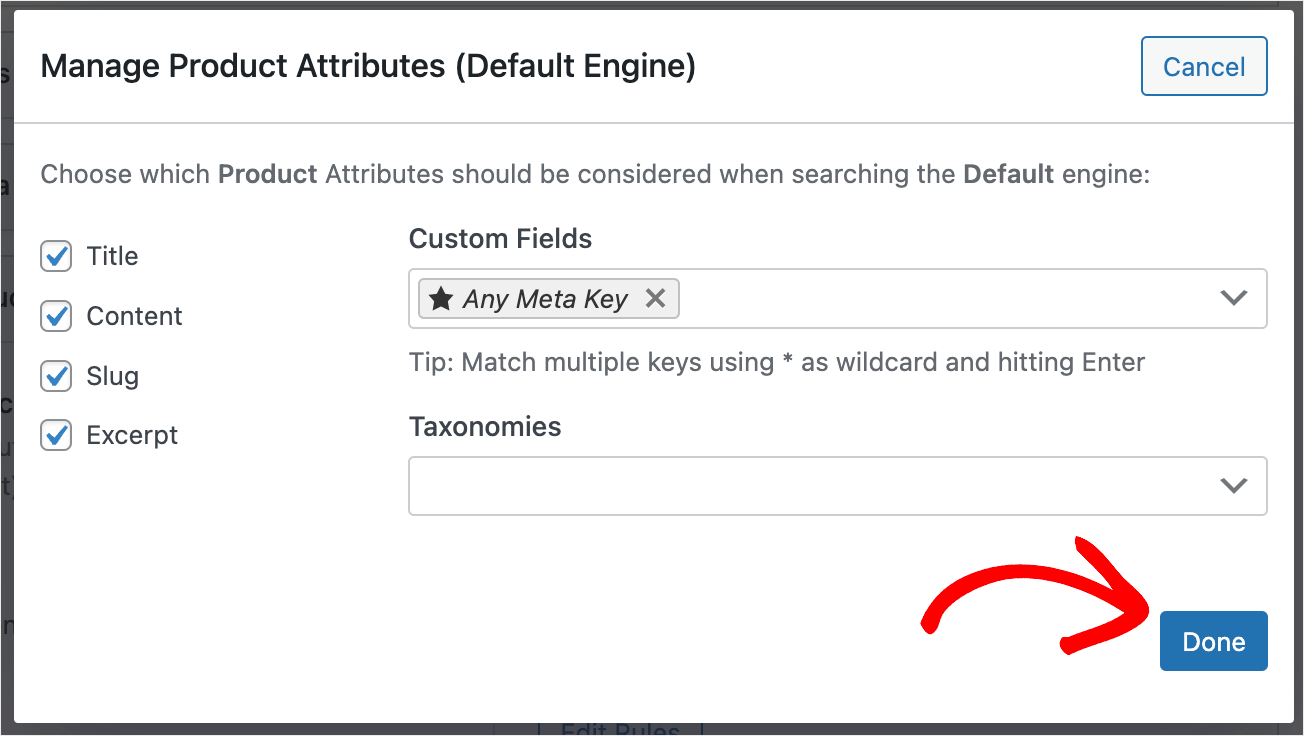Remove the Any Meta Key tag
Image resolution: width=1304 pixels, height=736 pixels.
(655, 298)
